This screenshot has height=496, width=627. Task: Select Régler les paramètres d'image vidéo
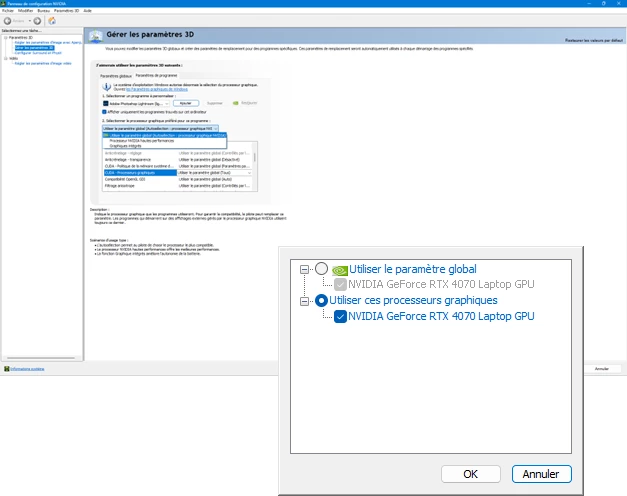pos(43,63)
